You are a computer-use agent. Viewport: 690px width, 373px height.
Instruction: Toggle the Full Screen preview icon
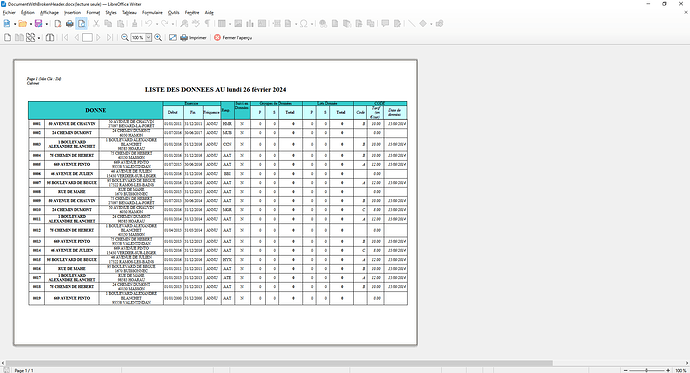point(173,38)
